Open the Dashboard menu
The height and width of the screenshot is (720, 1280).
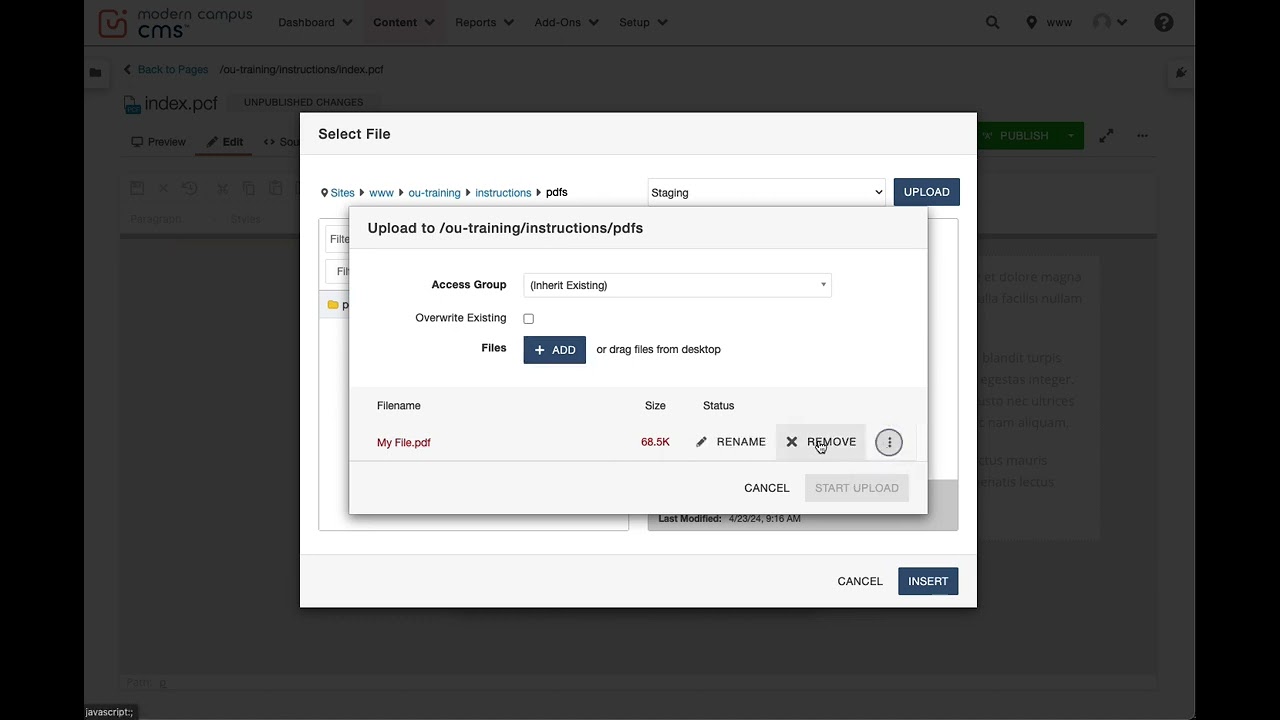coord(315,22)
